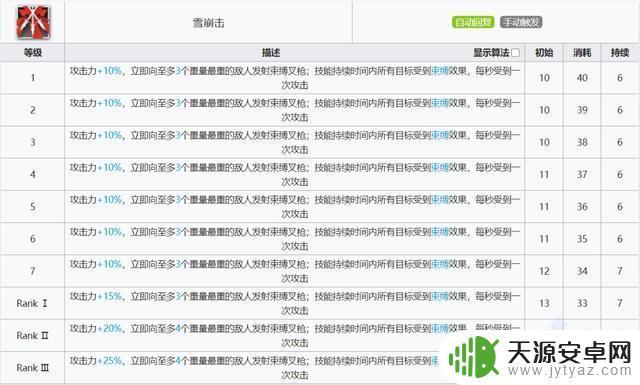Click 持续 value 6 in level 1 row

pyautogui.click(x=620, y=78)
